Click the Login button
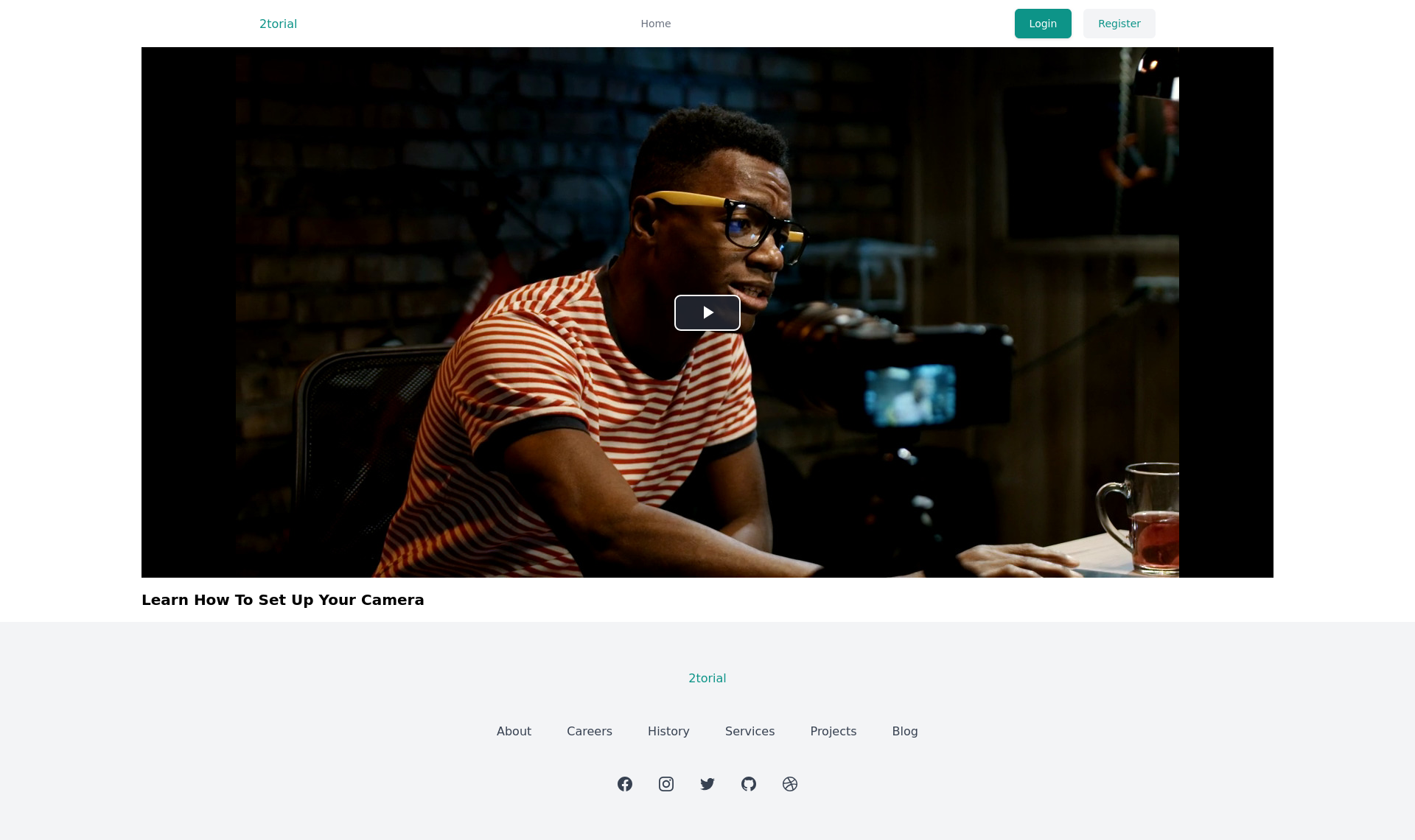 coord(1043,23)
